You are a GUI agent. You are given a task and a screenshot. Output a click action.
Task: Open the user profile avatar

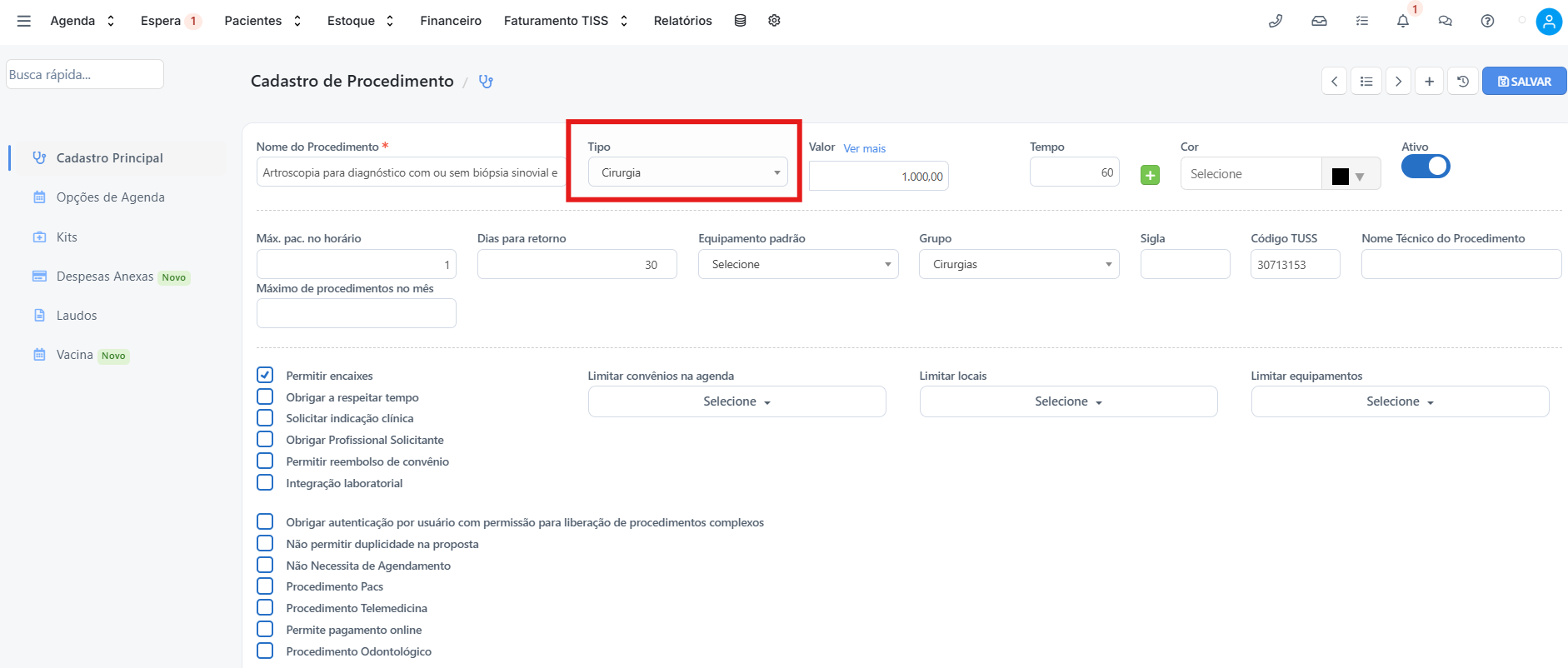click(x=1549, y=22)
